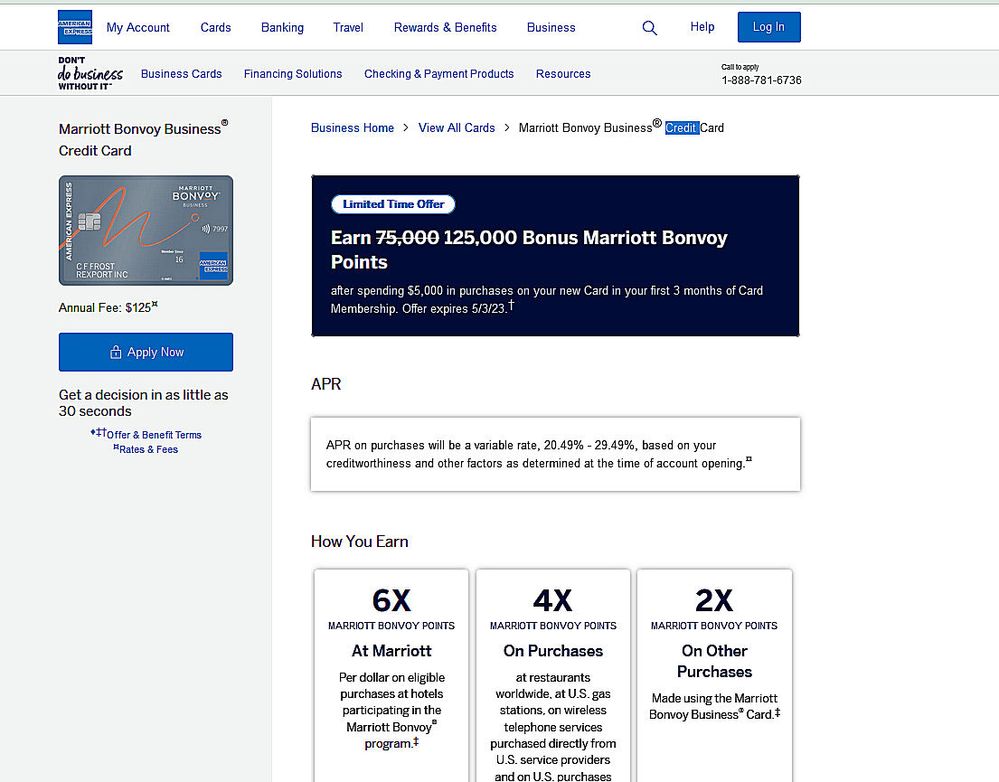The width and height of the screenshot is (999, 782).
Task: Click the American Express logo
Action: pos(75,27)
